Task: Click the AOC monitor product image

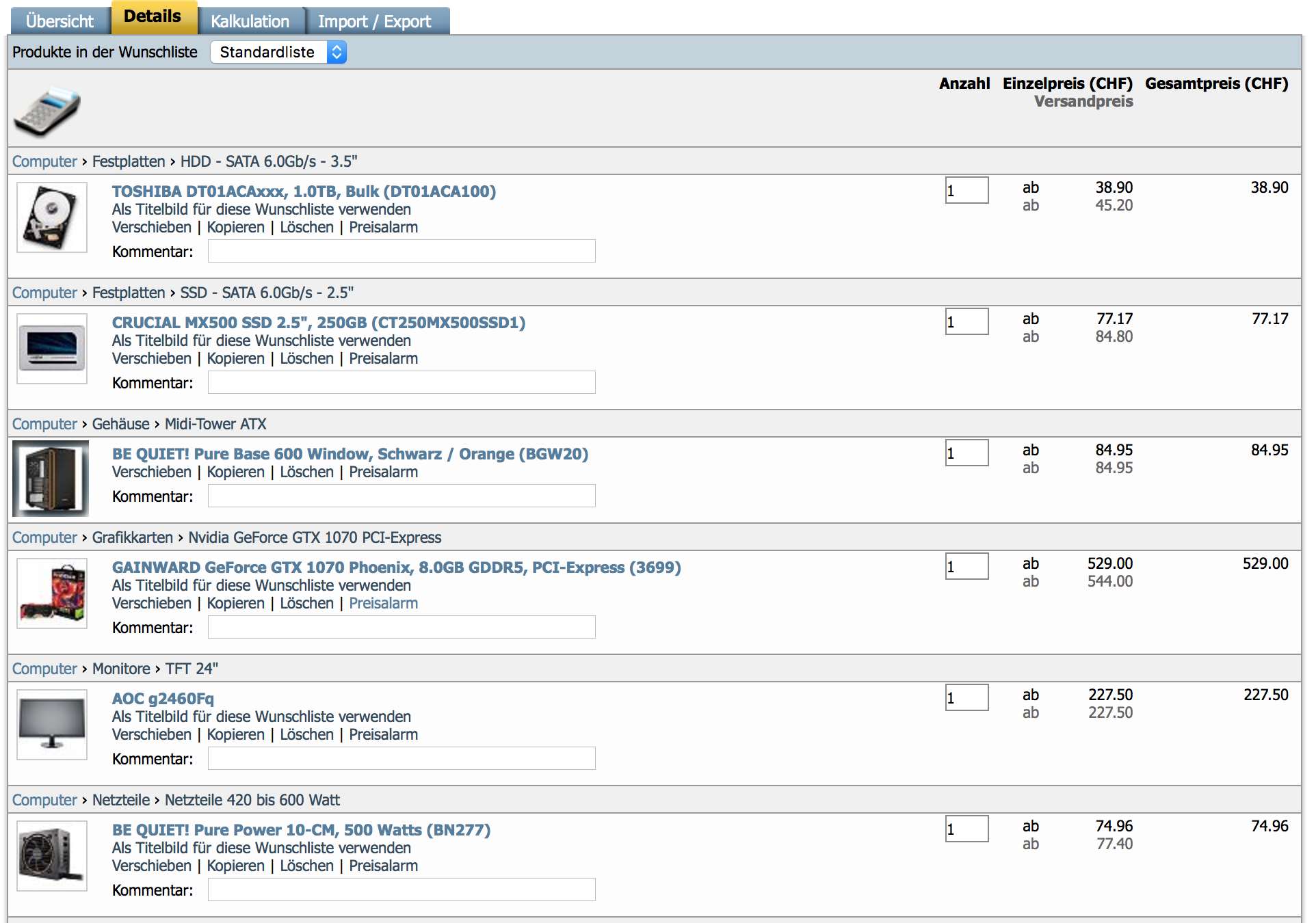Action: coord(51,725)
